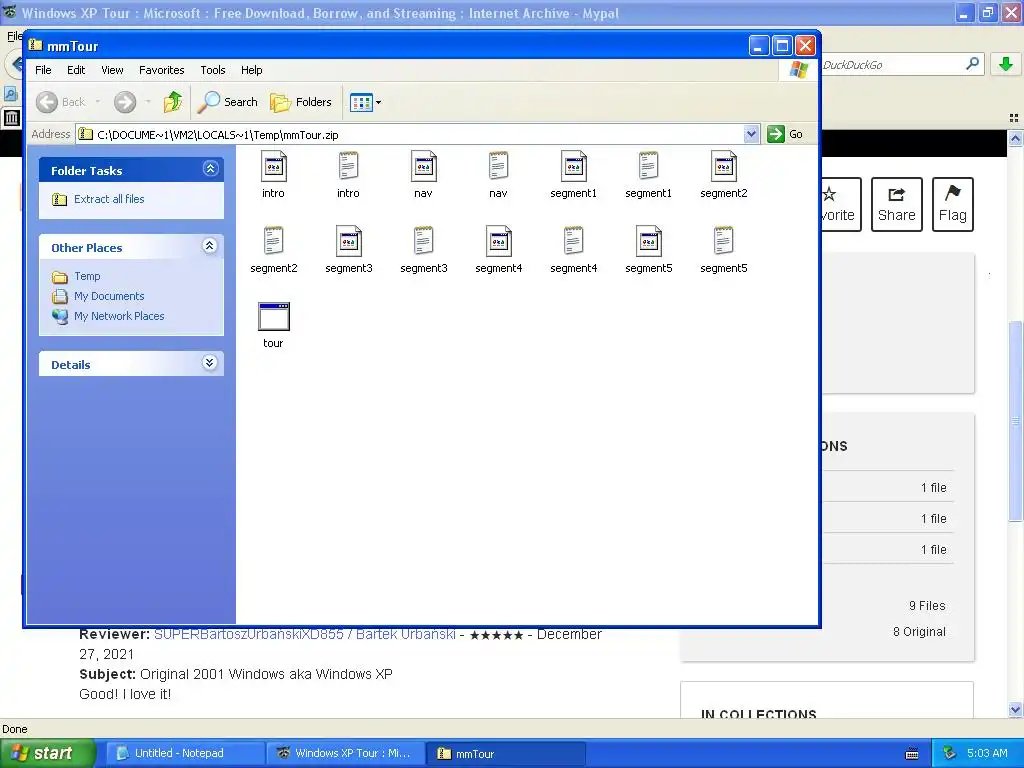This screenshot has width=1024, height=768.
Task: Open My Network Places link
Action: pyautogui.click(x=119, y=316)
